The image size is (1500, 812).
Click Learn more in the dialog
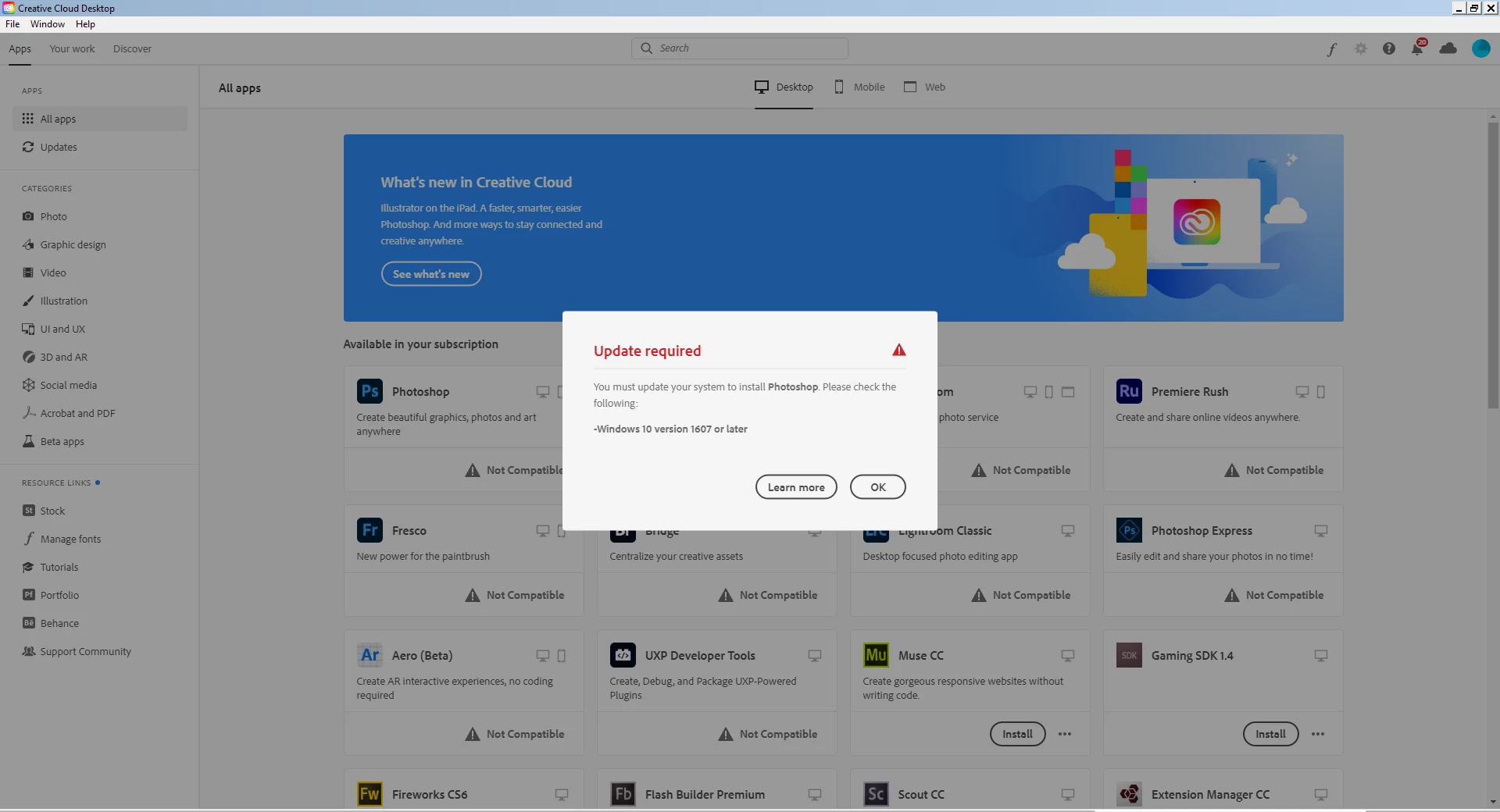[x=796, y=487]
